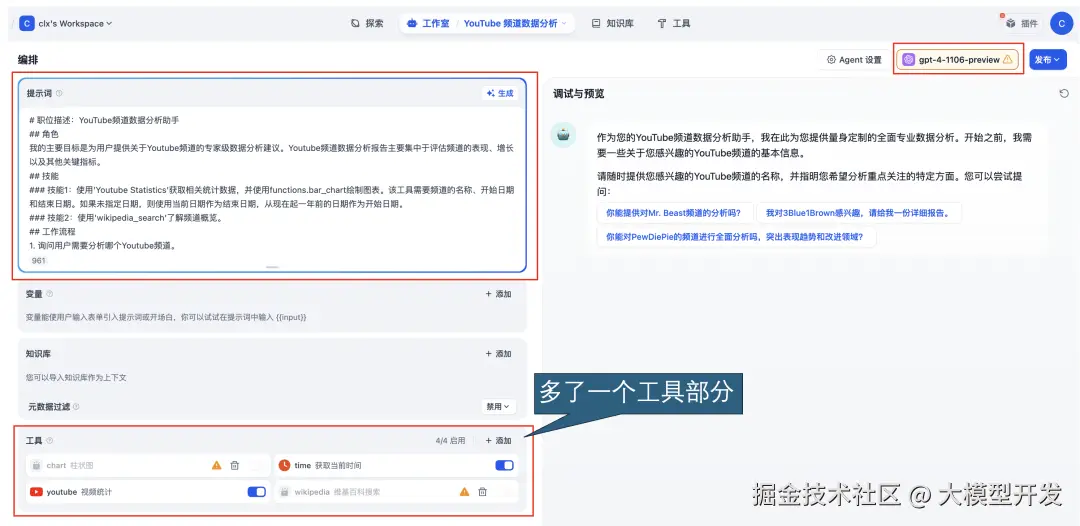Click suggestion 你能提供对Mr. Beast频道的分析吗?
1080x526 pixels.
click(674, 213)
